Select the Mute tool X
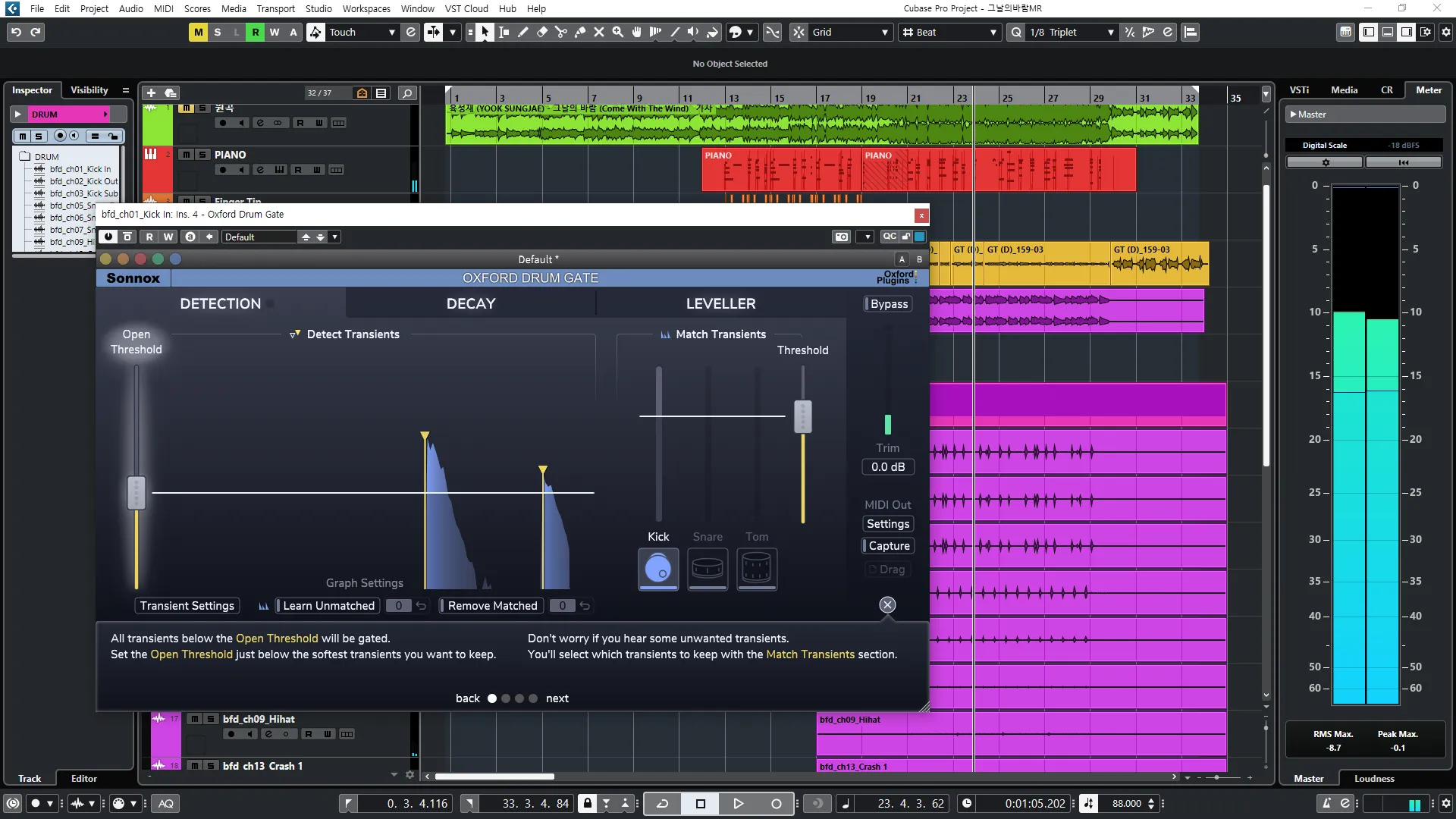The width and height of the screenshot is (1456, 819). 598,32
